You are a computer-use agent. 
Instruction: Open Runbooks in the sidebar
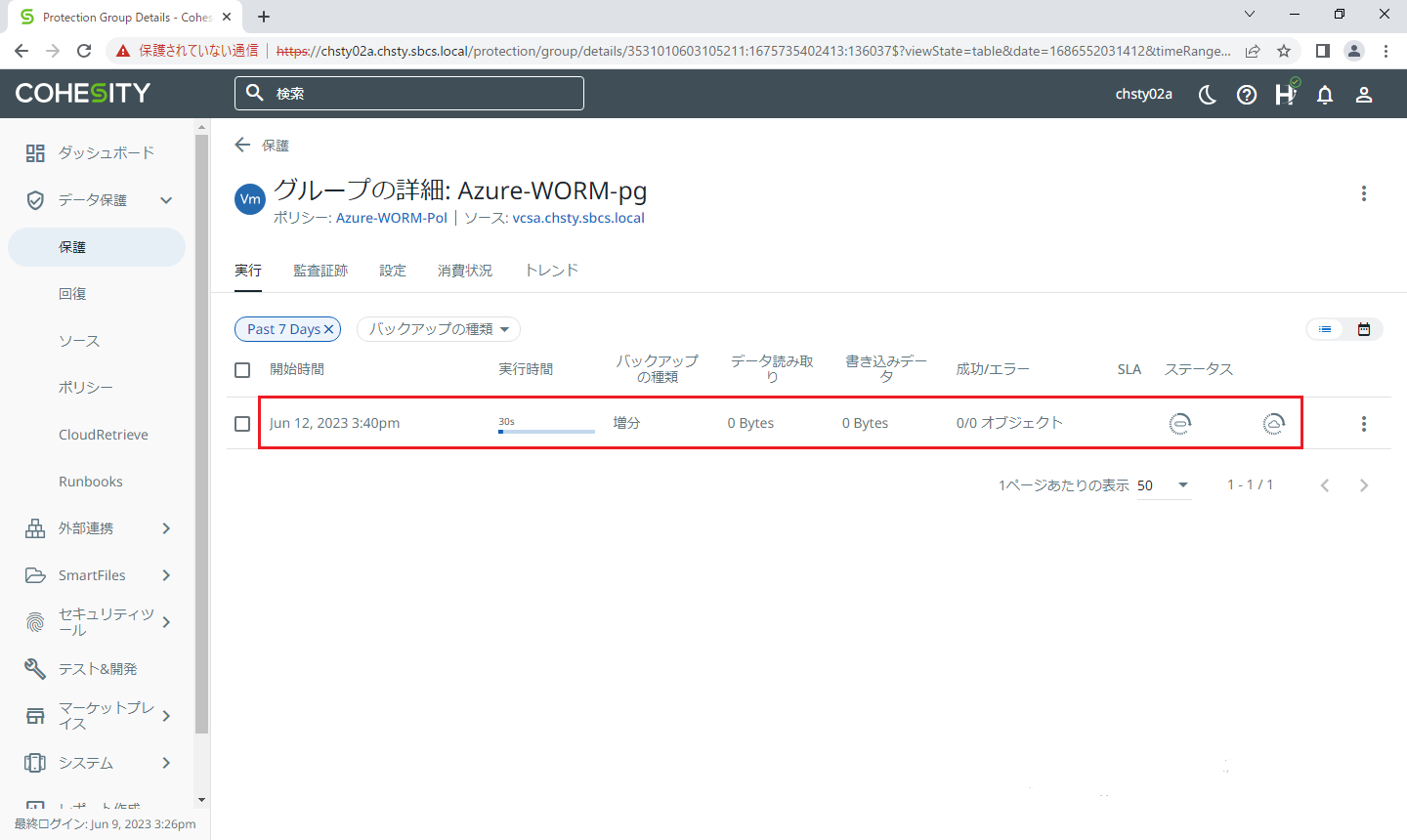(x=91, y=482)
